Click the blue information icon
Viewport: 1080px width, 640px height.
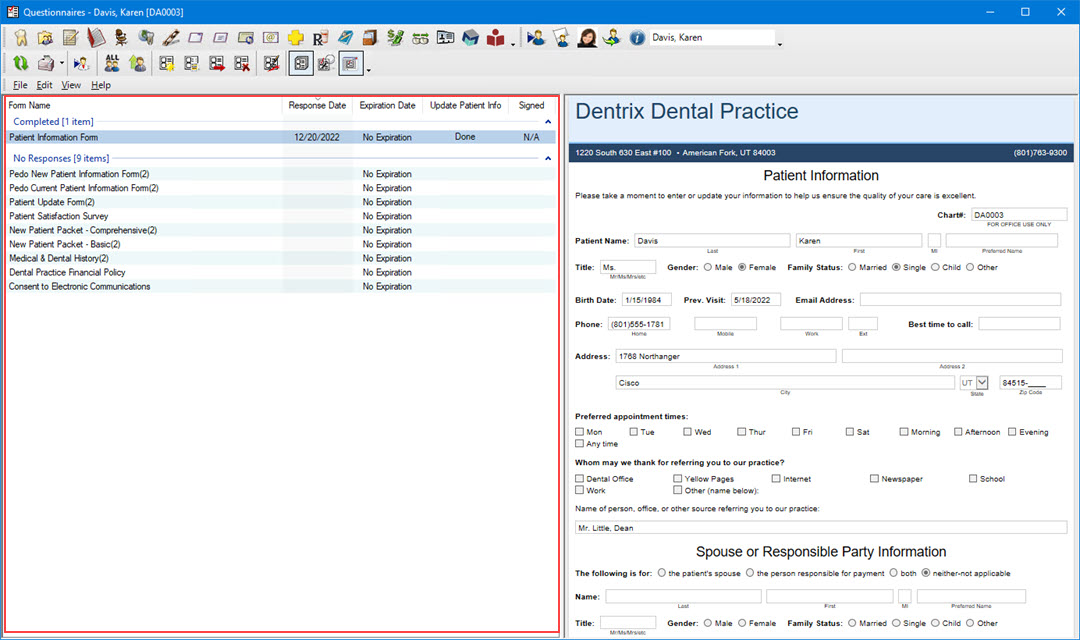pos(637,38)
